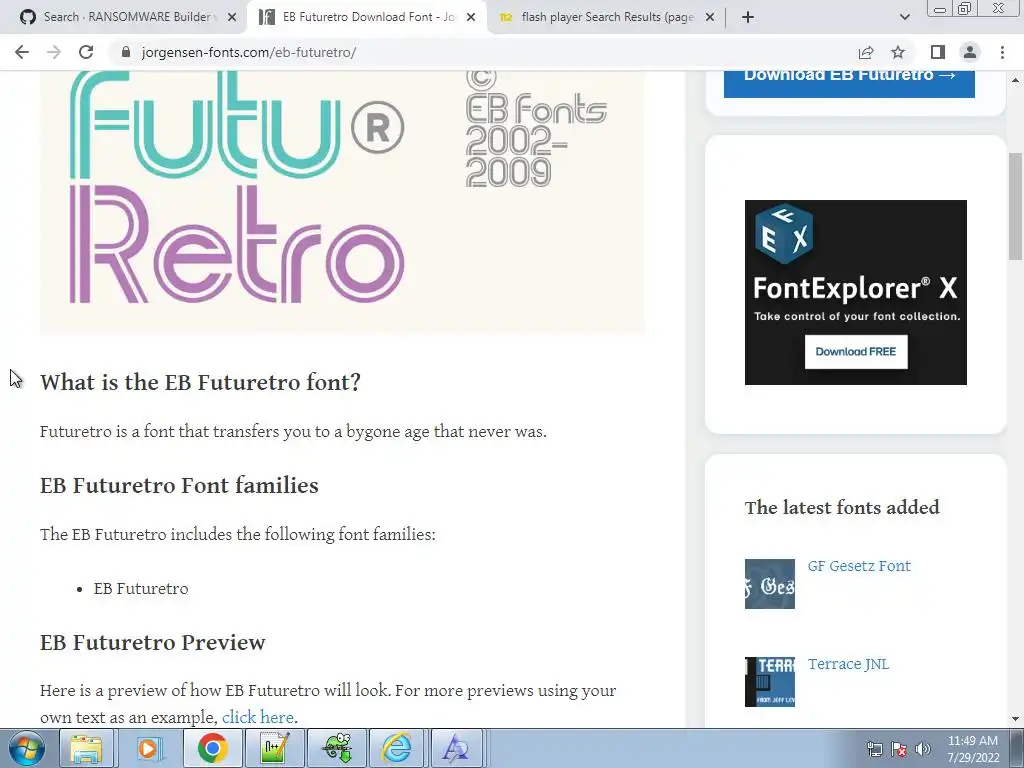This screenshot has width=1024, height=768.
Task: Follow the 'click here' preview link
Action: [x=257, y=717]
